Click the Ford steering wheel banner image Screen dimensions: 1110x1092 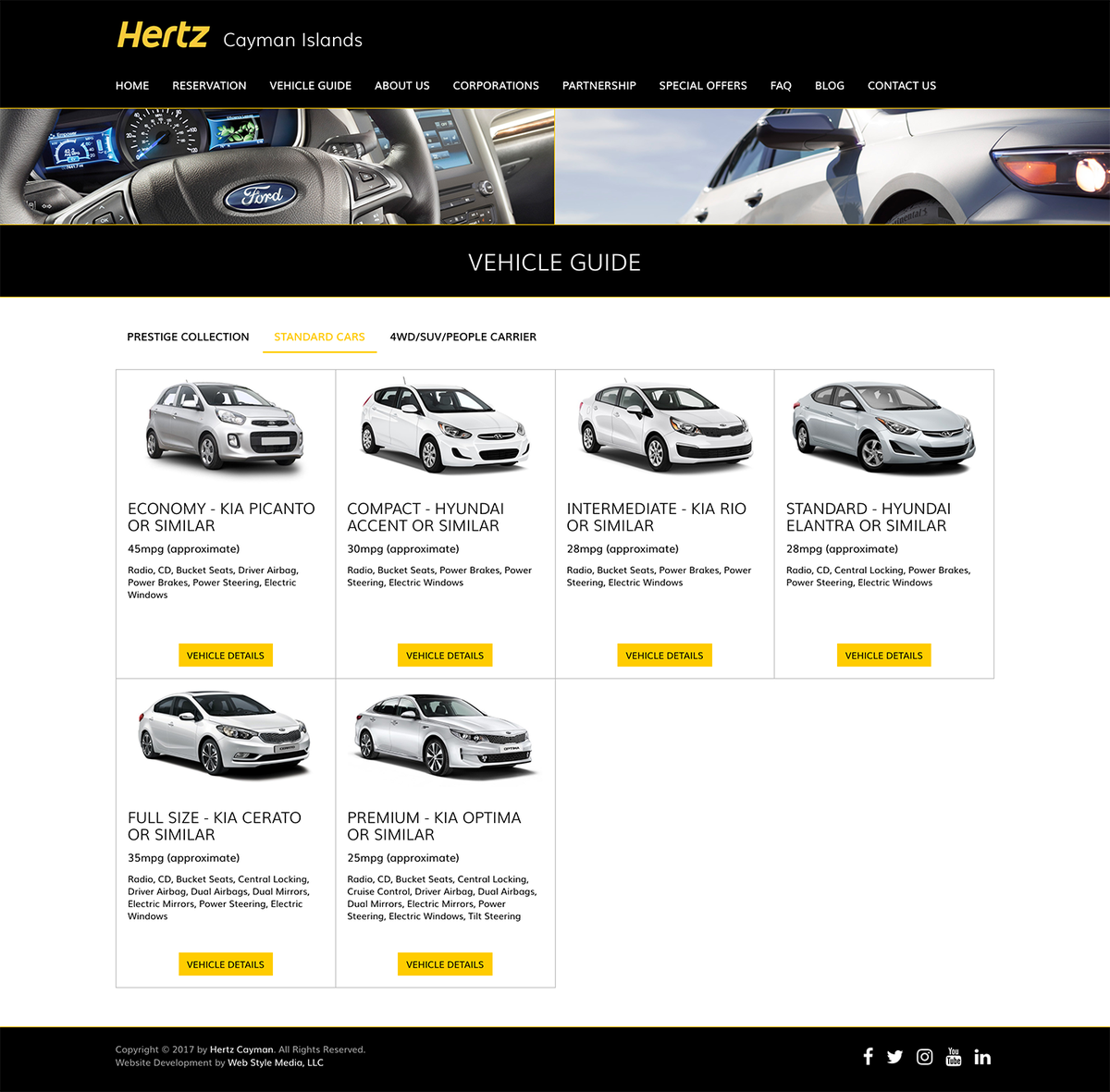[x=277, y=166]
